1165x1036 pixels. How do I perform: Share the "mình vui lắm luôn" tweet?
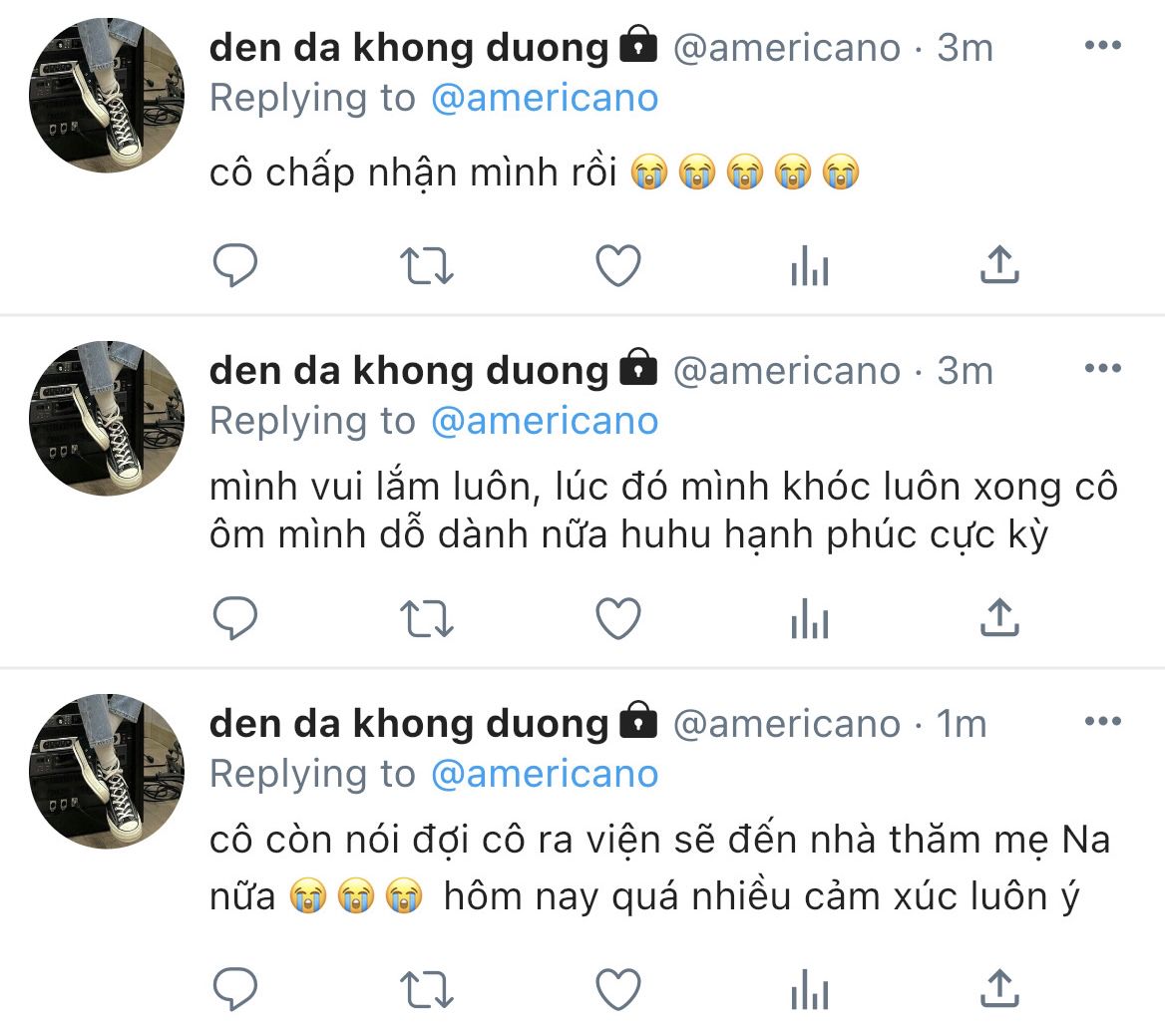[x=998, y=618]
